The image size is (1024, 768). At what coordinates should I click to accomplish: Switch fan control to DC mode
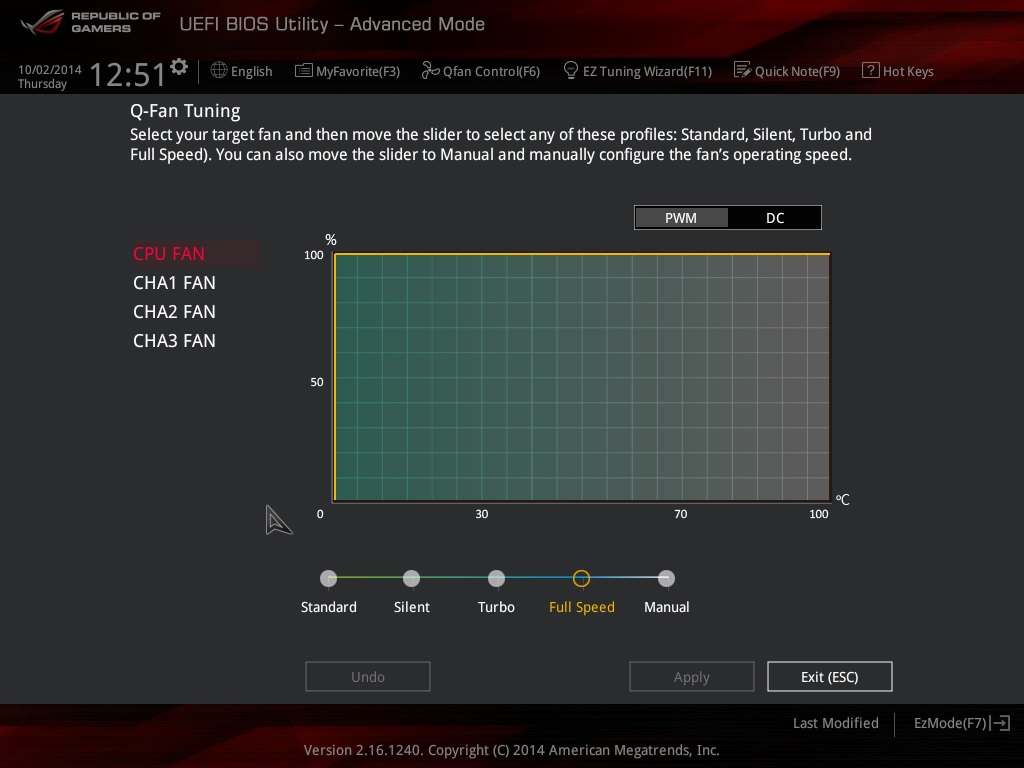tap(775, 218)
